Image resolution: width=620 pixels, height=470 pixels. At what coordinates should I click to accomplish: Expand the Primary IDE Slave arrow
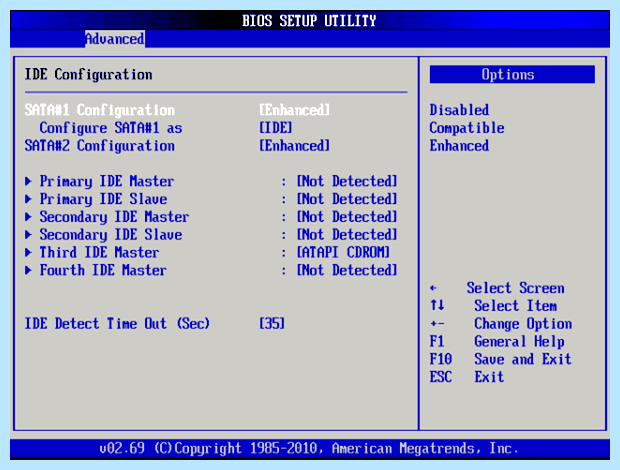pyautogui.click(x=28, y=199)
